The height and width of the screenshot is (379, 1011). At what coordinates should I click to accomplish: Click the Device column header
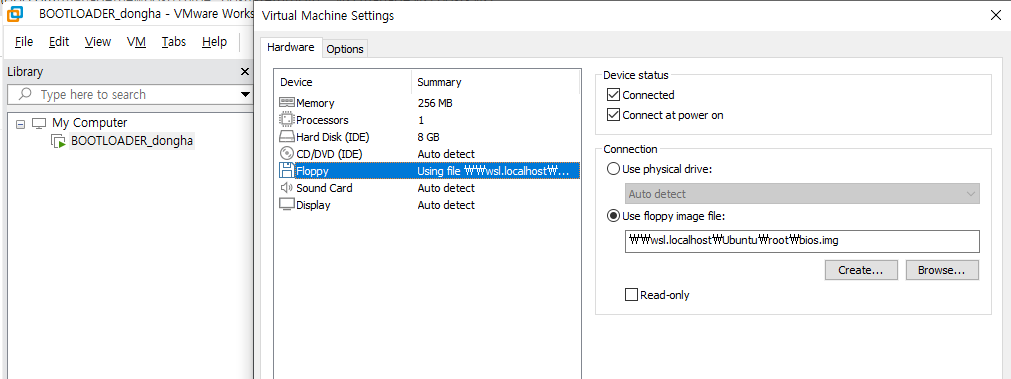tap(296, 83)
